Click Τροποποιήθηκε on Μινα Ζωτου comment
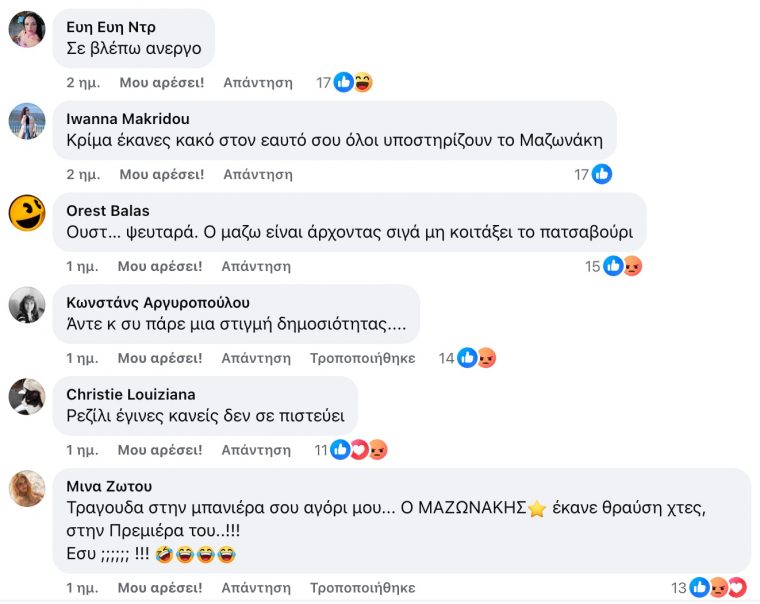This screenshot has height=604, width=760. [362, 588]
